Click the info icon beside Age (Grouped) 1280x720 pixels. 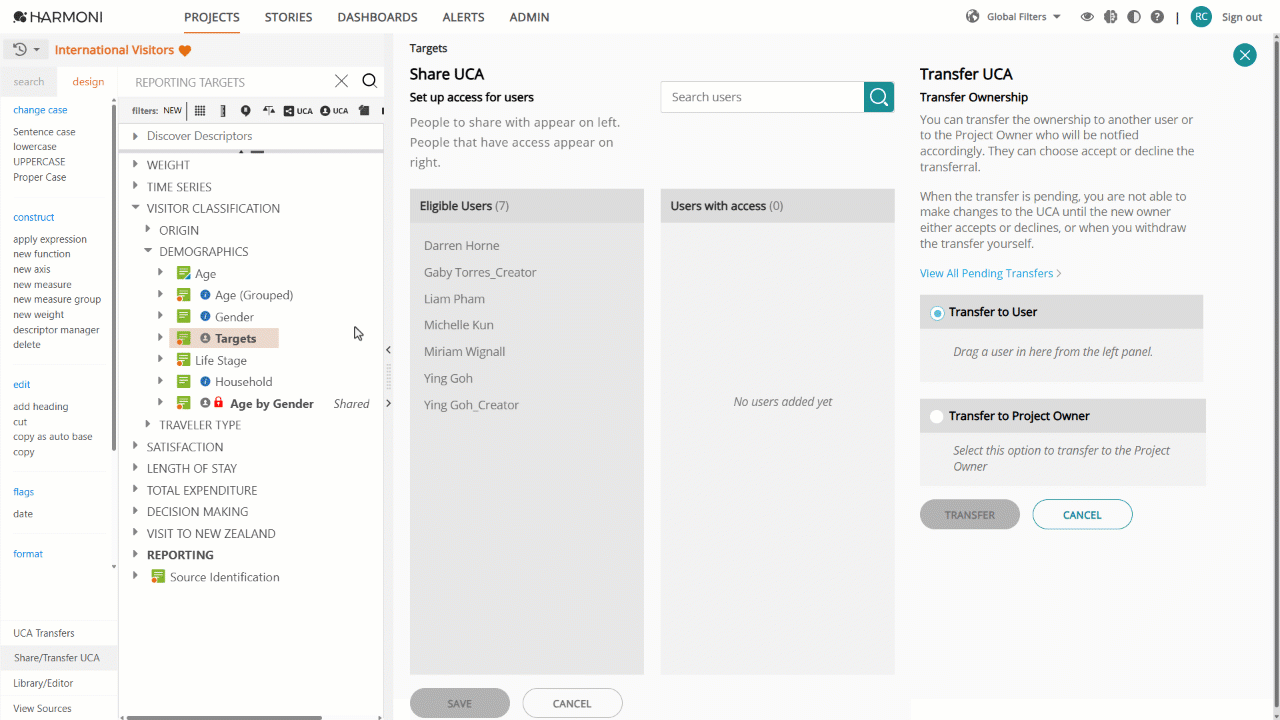205,295
